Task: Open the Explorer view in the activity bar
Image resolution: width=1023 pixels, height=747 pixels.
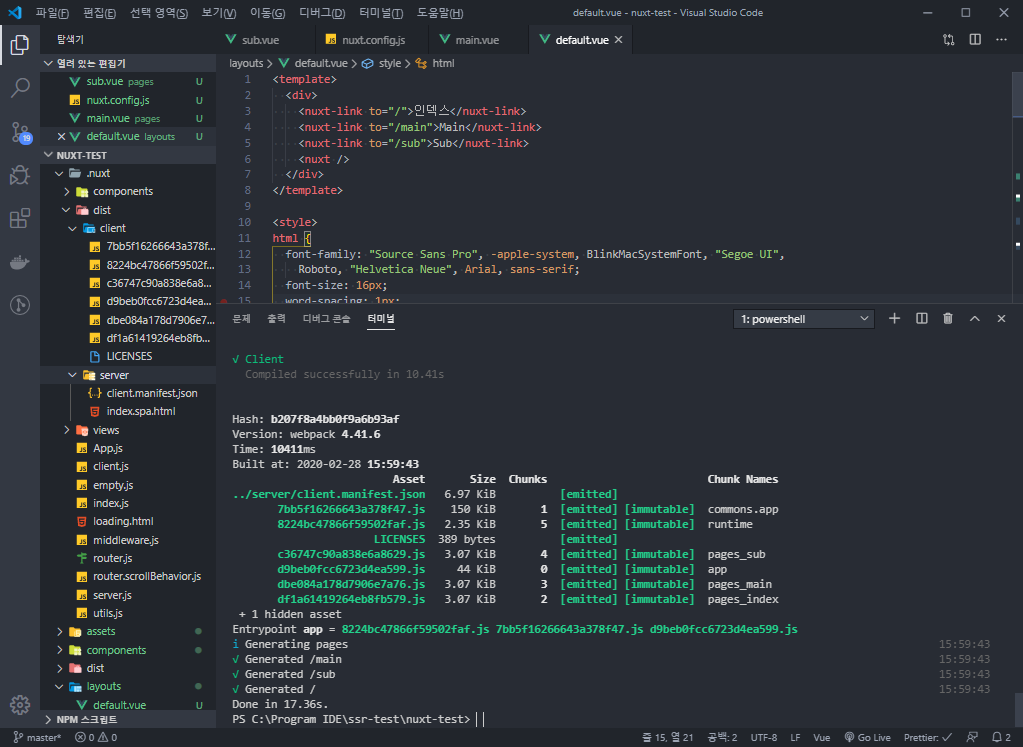Action: point(20,45)
